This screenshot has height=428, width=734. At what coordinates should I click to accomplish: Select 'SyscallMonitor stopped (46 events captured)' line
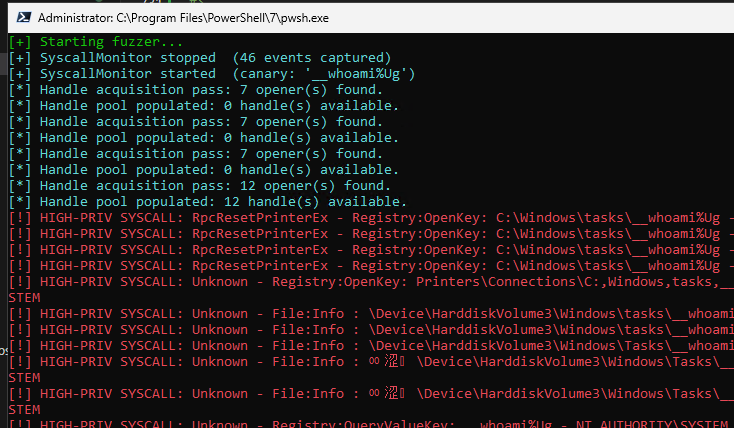200,58
